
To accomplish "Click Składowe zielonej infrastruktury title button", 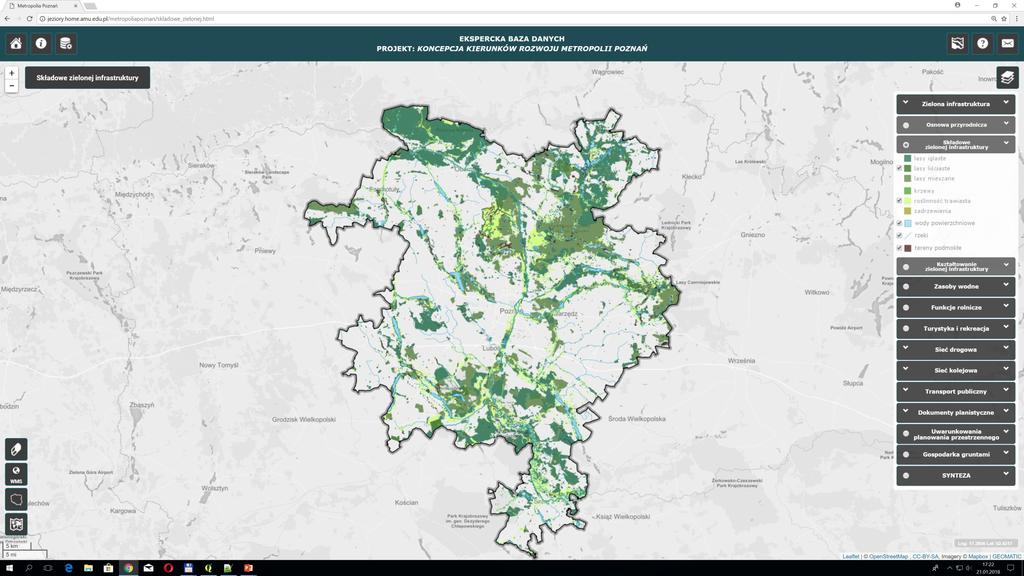I will pos(88,78).
